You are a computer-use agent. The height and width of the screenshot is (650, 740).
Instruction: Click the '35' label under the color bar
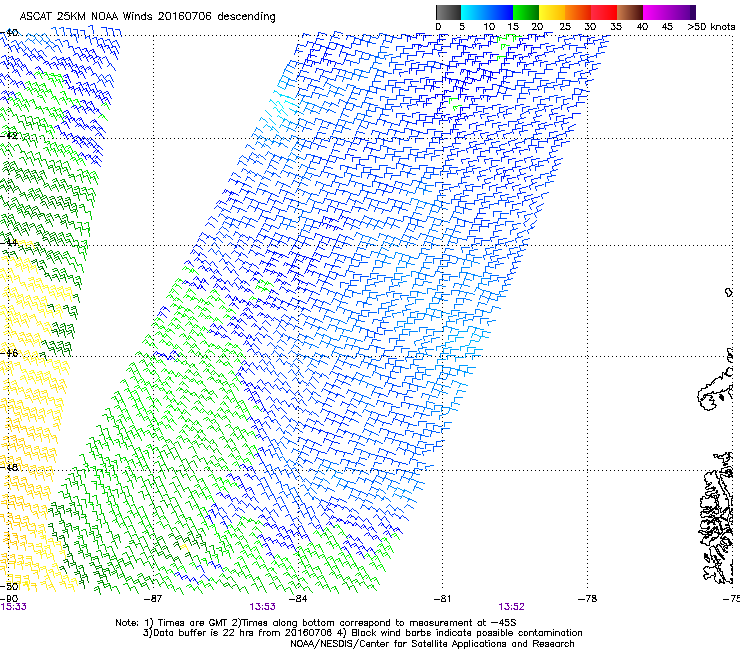click(616, 27)
